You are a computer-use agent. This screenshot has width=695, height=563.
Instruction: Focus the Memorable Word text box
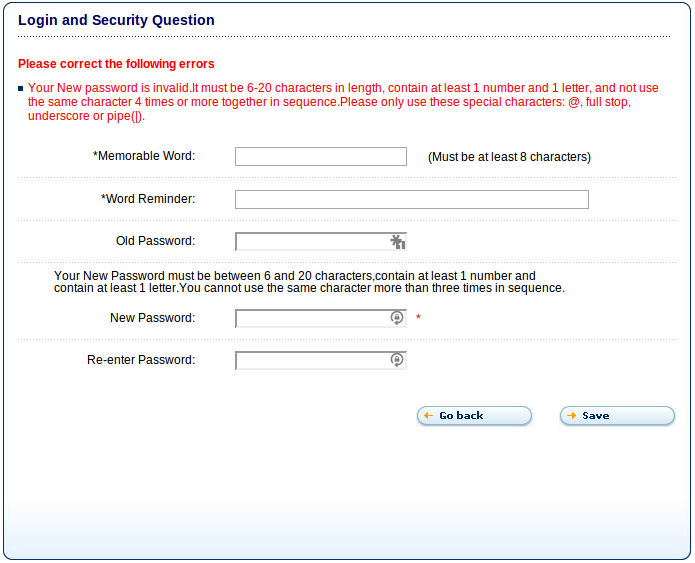320,156
